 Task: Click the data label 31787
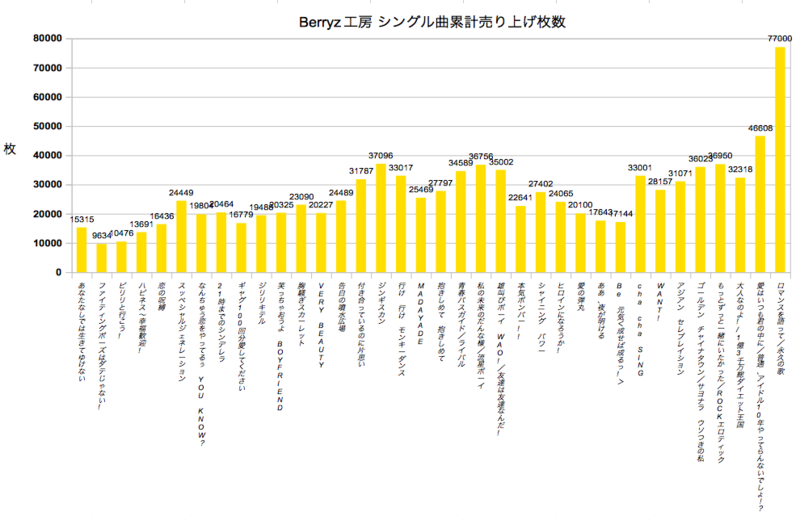coord(361,171)
